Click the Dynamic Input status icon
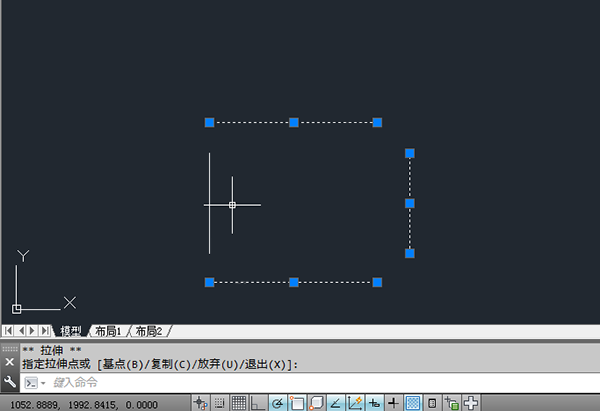This screenshot has width=600, height=411. pos(374,403)
